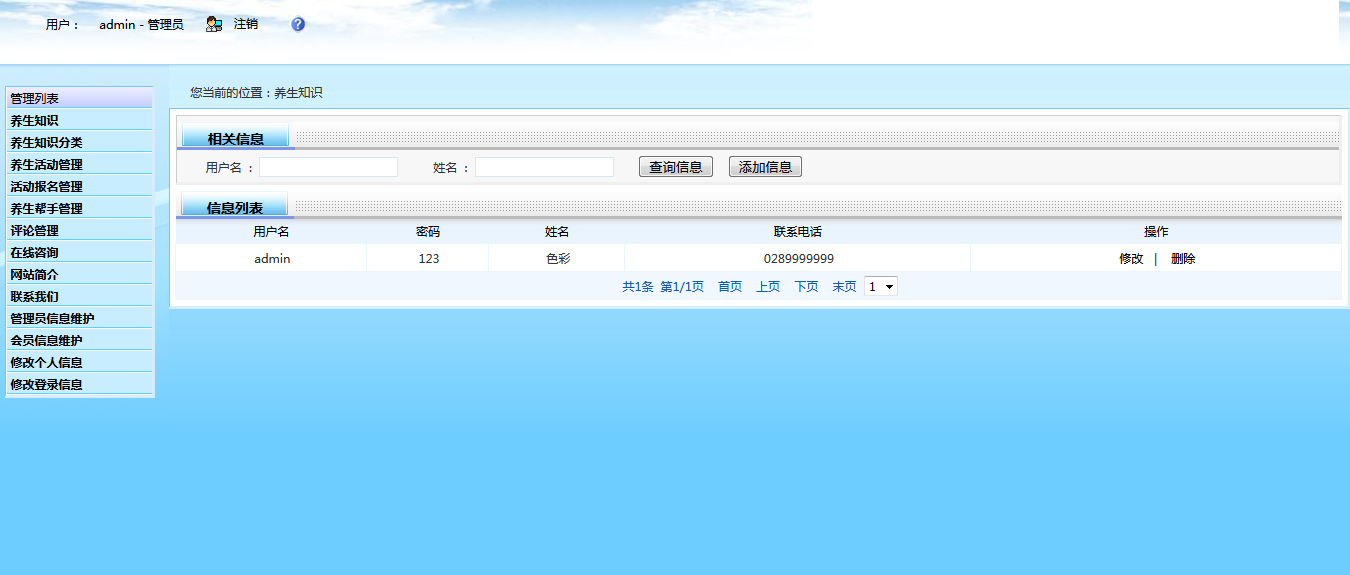Open 修改登录信息 sidebar entry
Screen dimensions: 1350x575
tap(79, 384)
